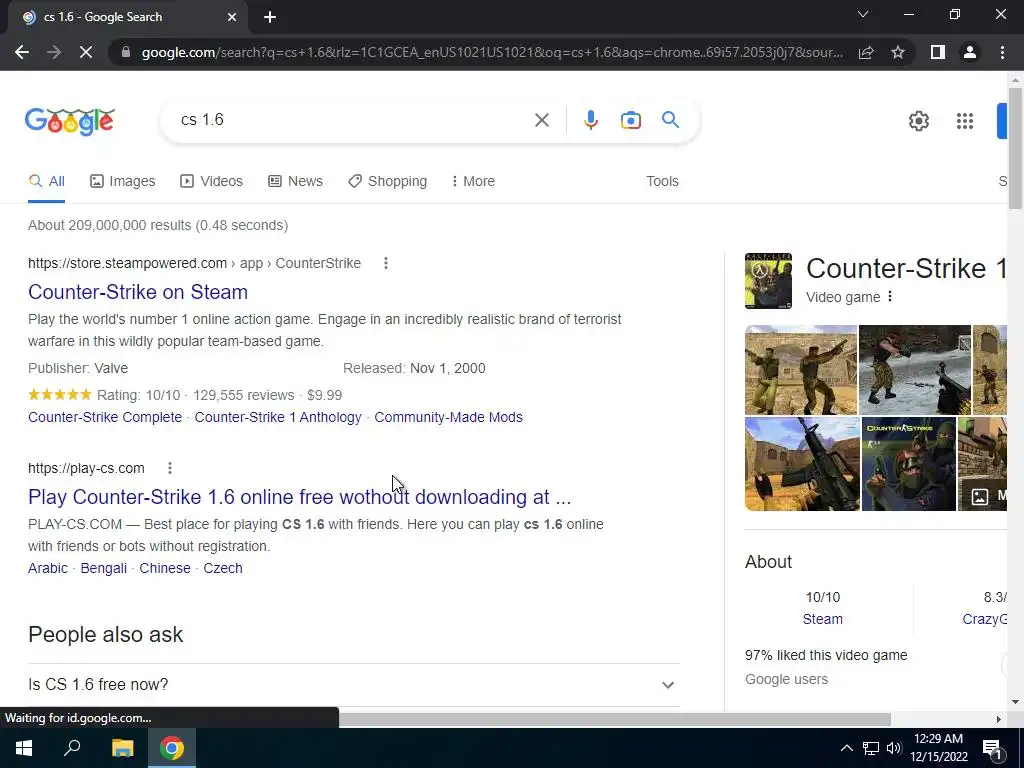Close the cs 1.6 Google Search tab

coord(232,17)
